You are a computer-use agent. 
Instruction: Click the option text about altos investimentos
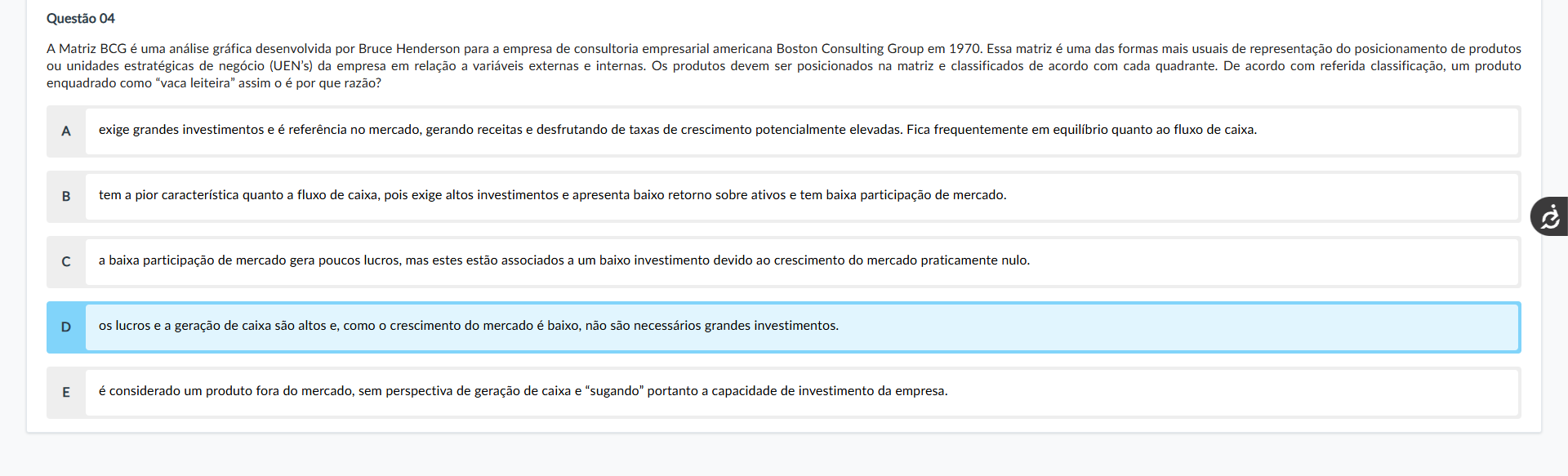(x=552, y=195)
